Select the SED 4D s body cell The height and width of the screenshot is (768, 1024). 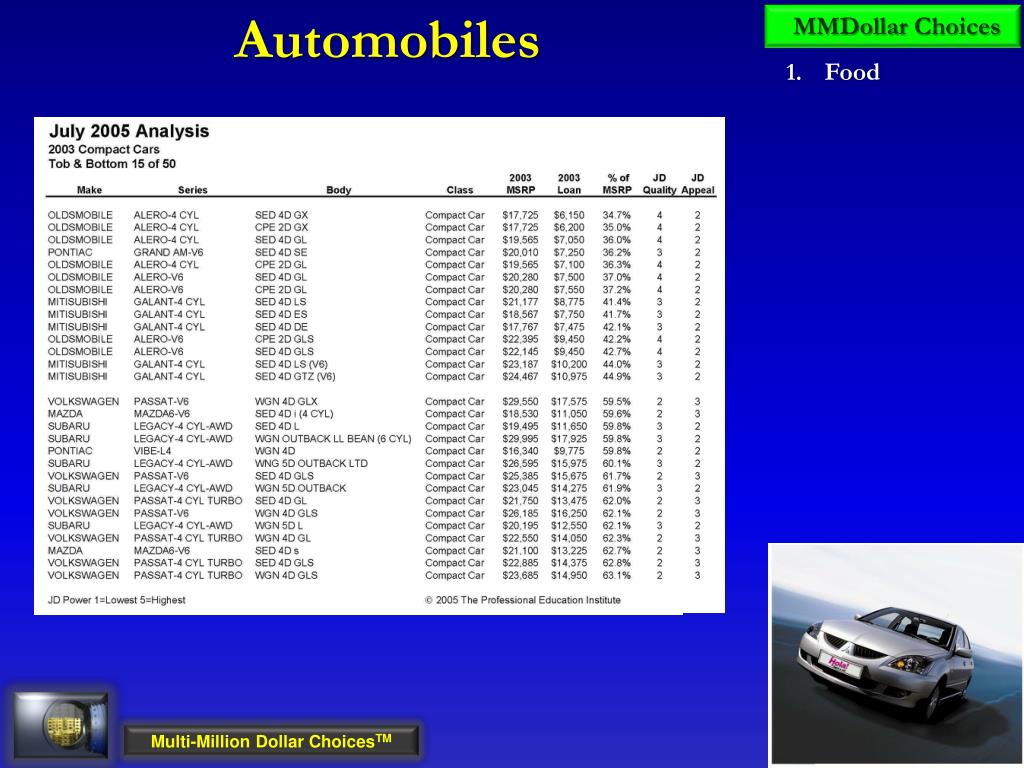[277, 551]
